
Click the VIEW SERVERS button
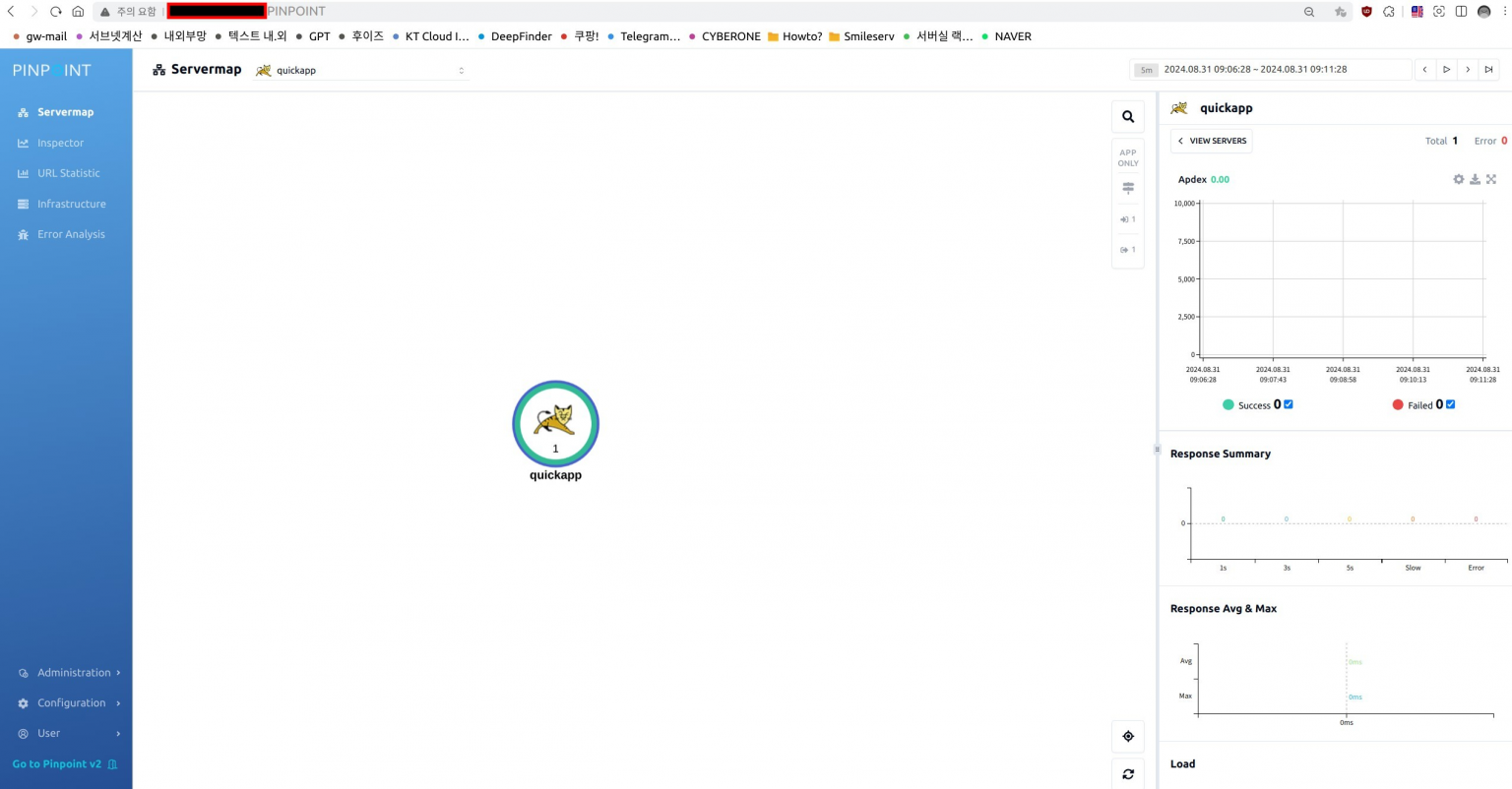1212,141
